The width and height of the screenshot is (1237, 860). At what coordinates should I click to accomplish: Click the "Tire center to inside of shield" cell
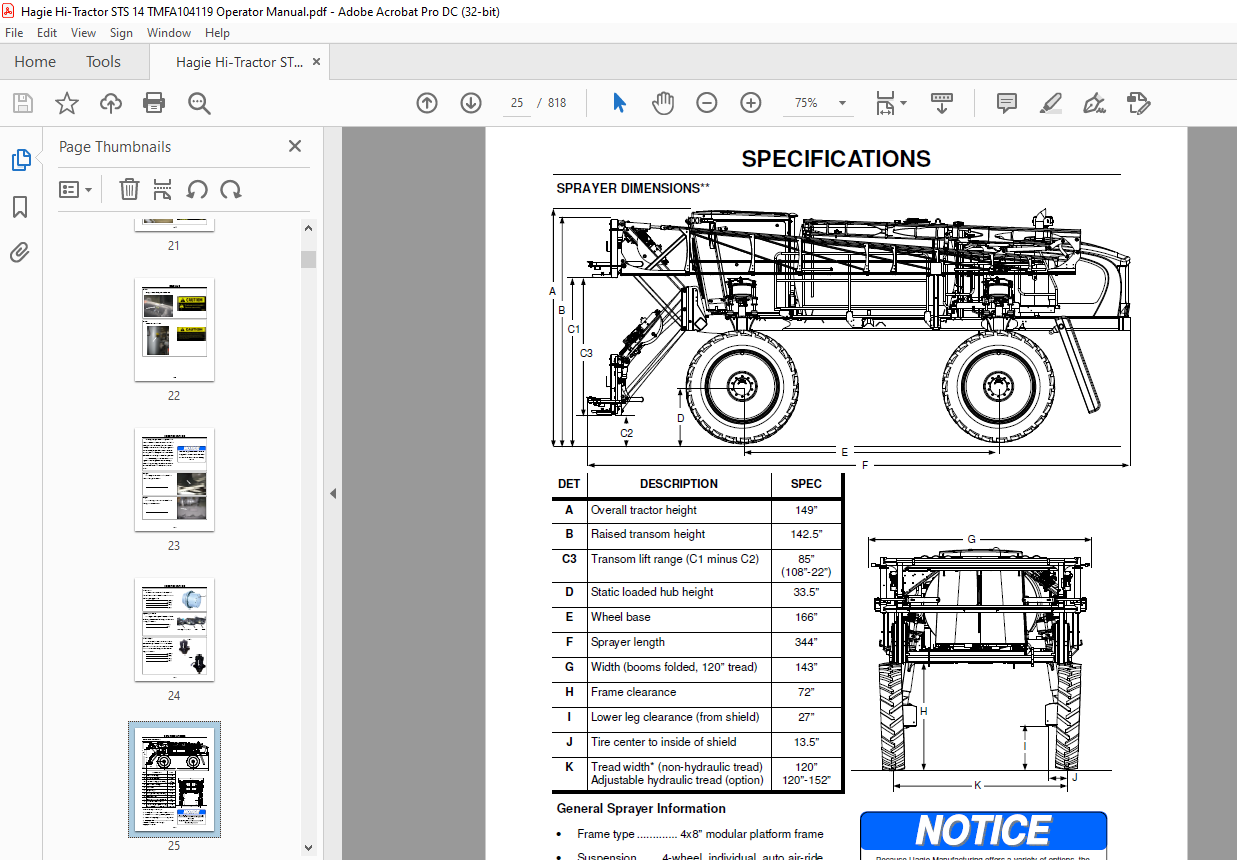[664, 742]
